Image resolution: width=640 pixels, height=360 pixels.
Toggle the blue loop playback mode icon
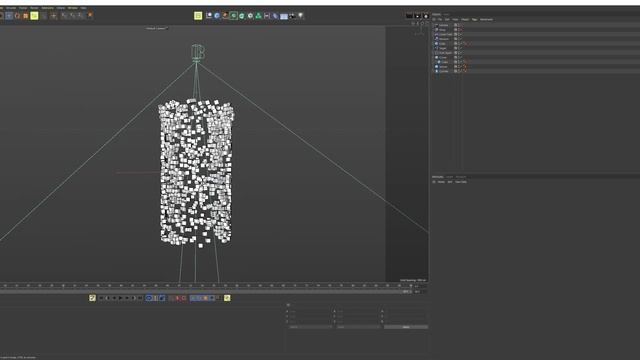(149, 298)
